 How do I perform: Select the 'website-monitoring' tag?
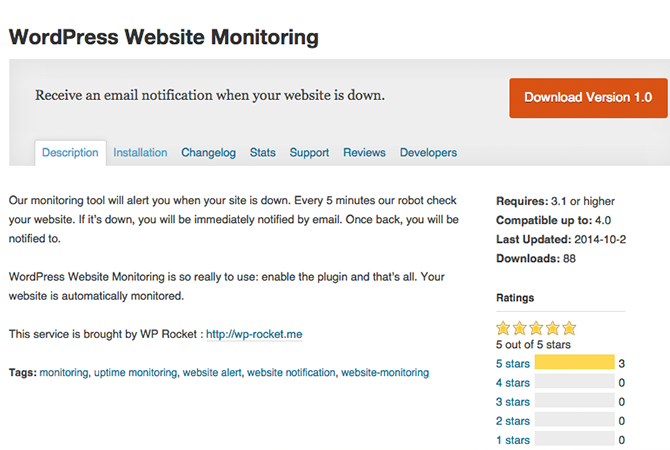pos(385,373)
